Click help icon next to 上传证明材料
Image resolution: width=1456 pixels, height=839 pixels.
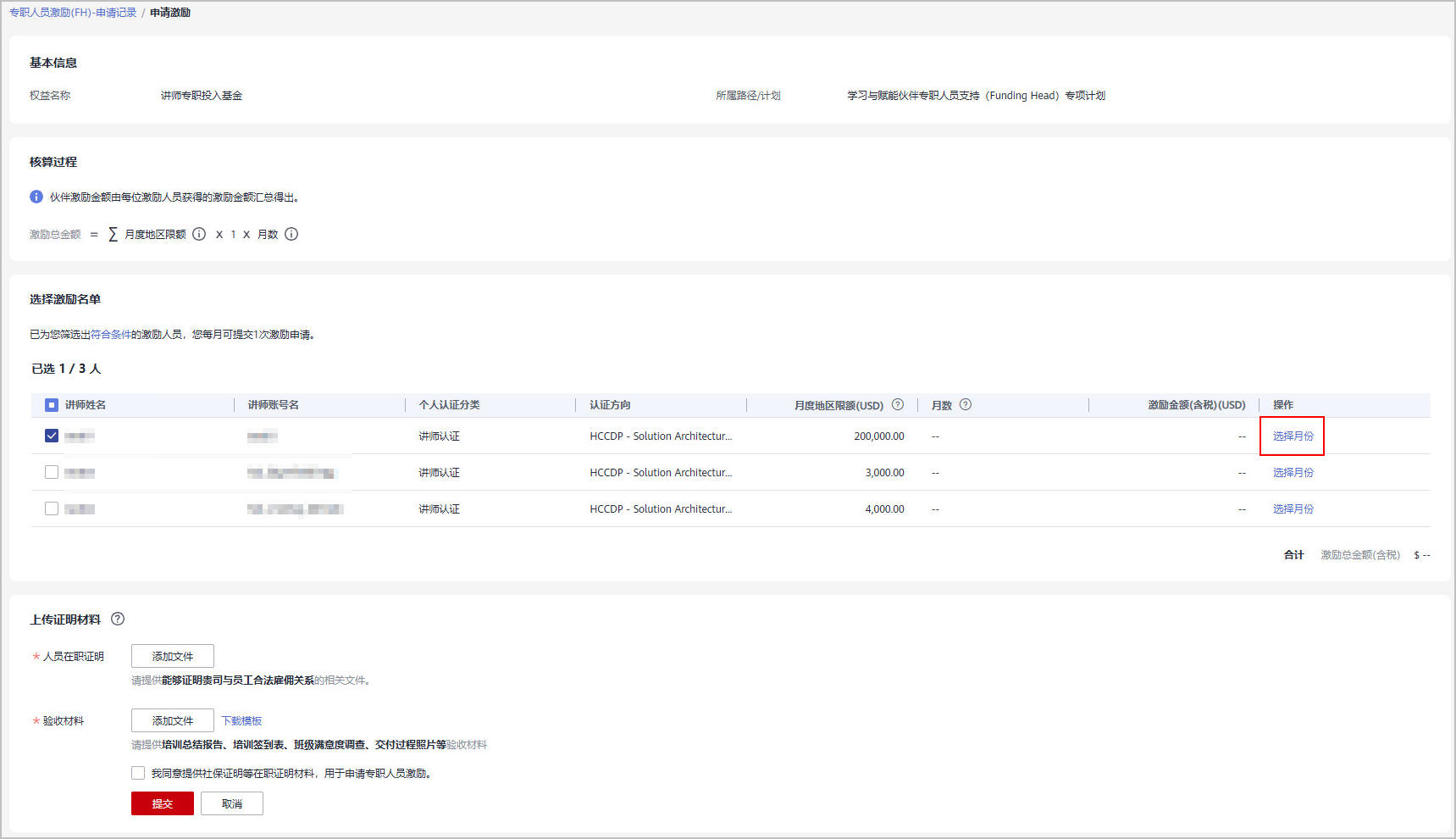click(118, 620)
